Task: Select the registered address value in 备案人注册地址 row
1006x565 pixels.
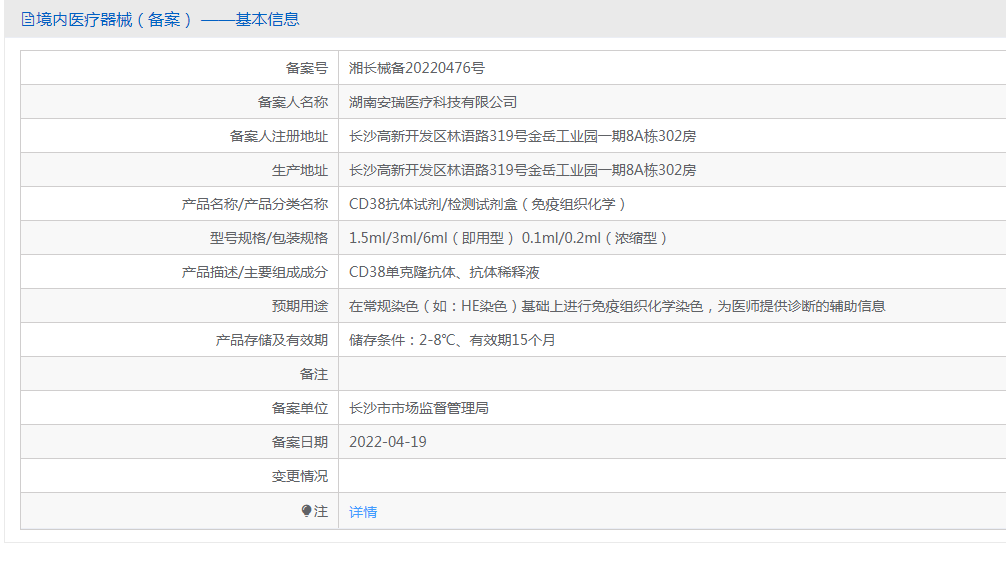Action: tap(522, 136)
